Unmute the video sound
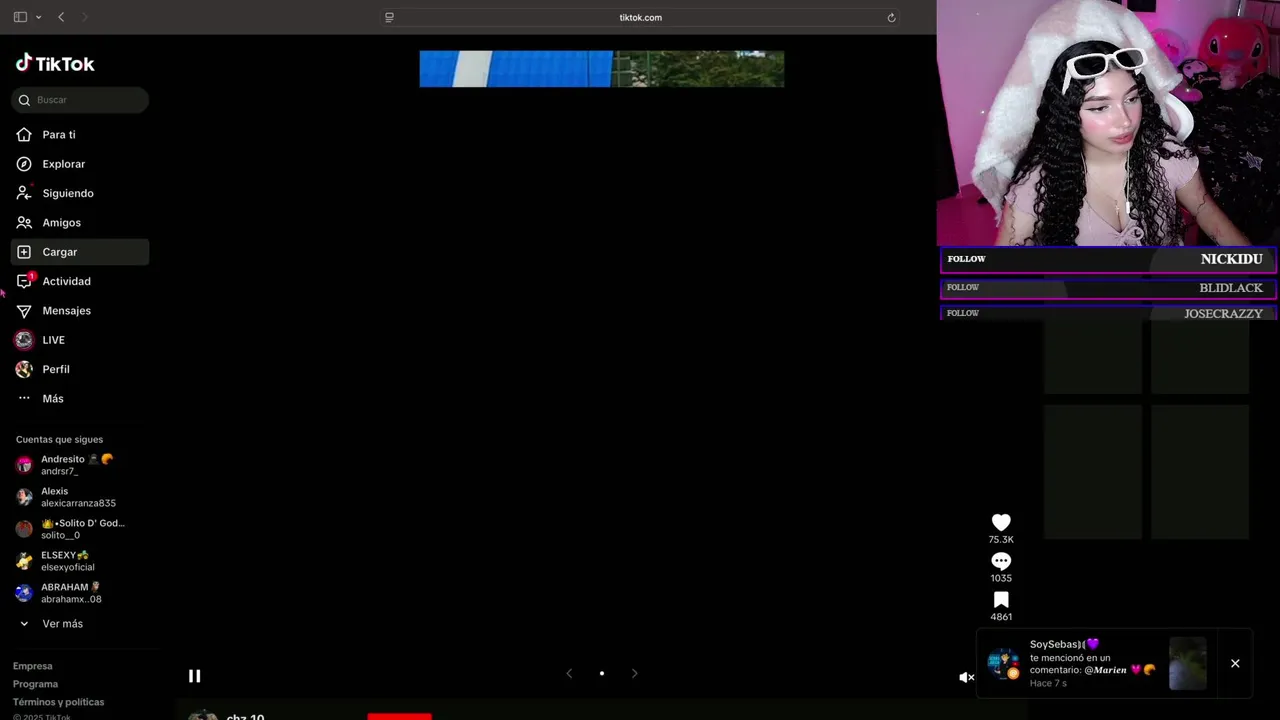 966,677
